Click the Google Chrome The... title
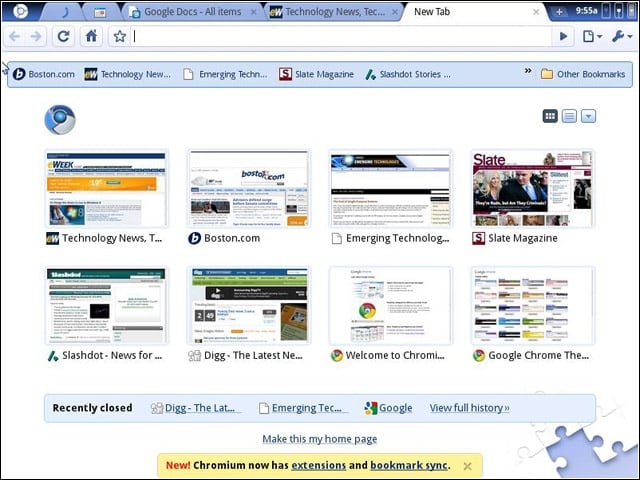Image resolution: width=640 pixels, height=480 pixels. pyautogui.click(x=538, y=355)
